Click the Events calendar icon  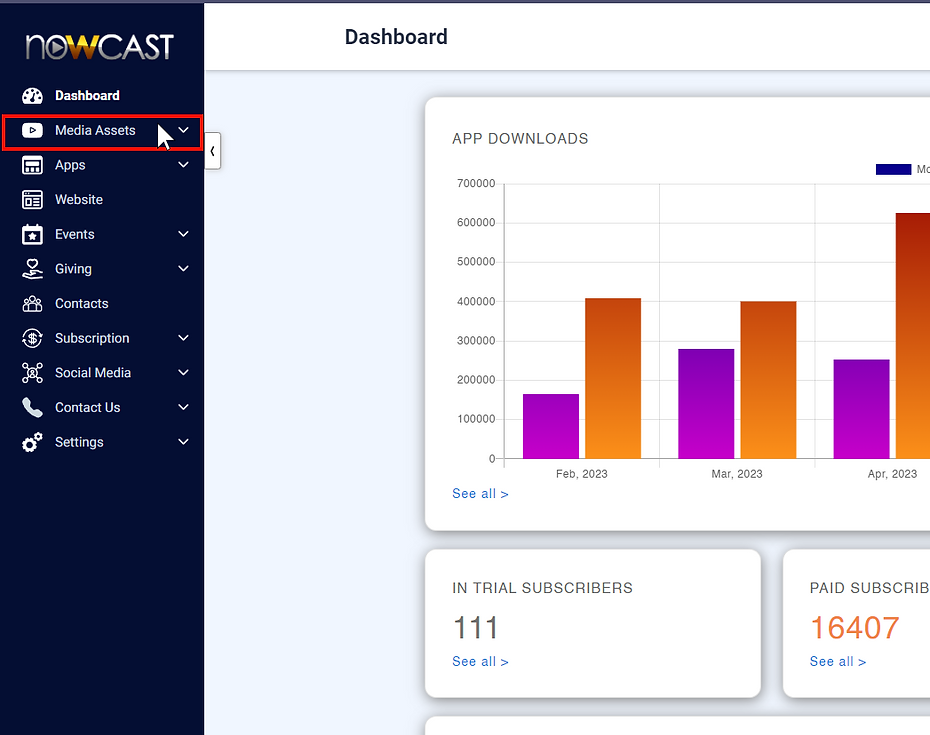pos(33,234)
